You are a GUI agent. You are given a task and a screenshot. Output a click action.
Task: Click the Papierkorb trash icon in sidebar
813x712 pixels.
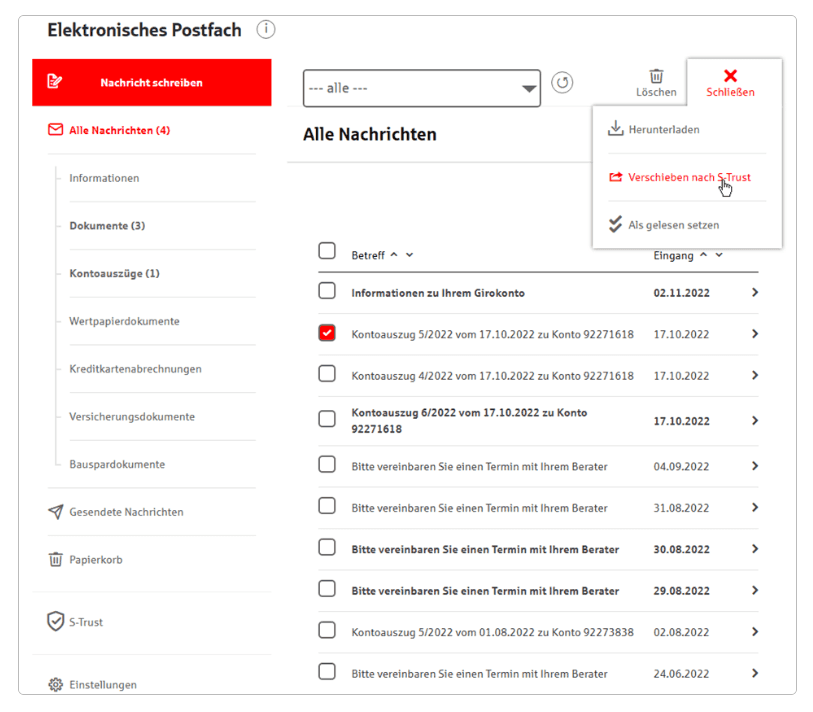click(x=55, y=560)
